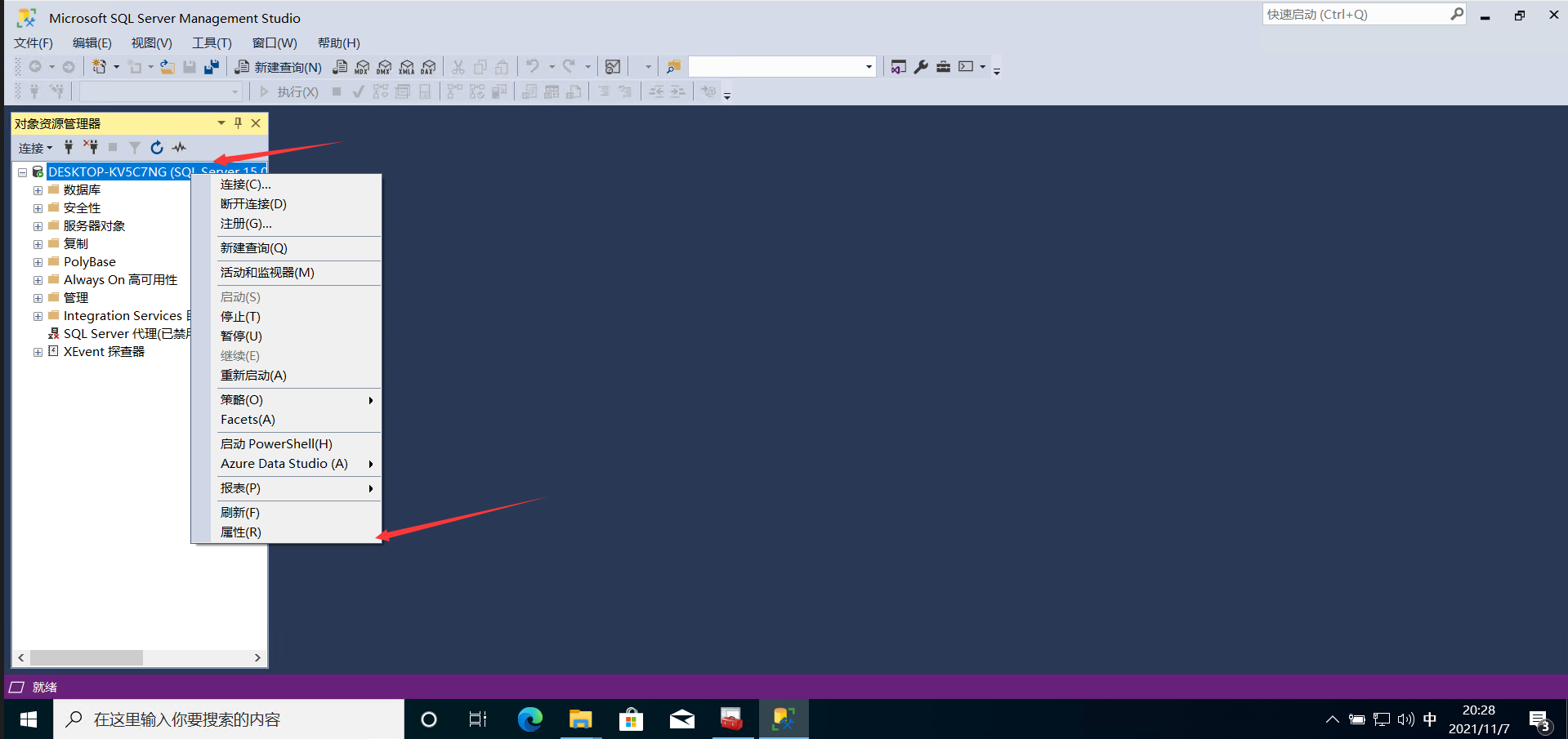The height and width of the screenshot is (739, 1568).
Task: Choose 停止(T) in the context menu
Action: click(x=286, y=317)
